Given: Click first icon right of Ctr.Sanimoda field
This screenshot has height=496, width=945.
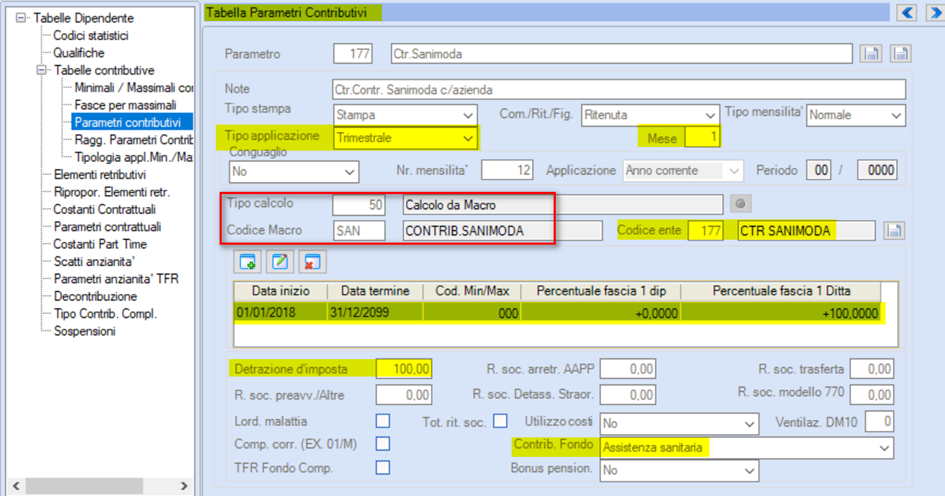Looking at the screenshot, I should [x=871, y=54].
